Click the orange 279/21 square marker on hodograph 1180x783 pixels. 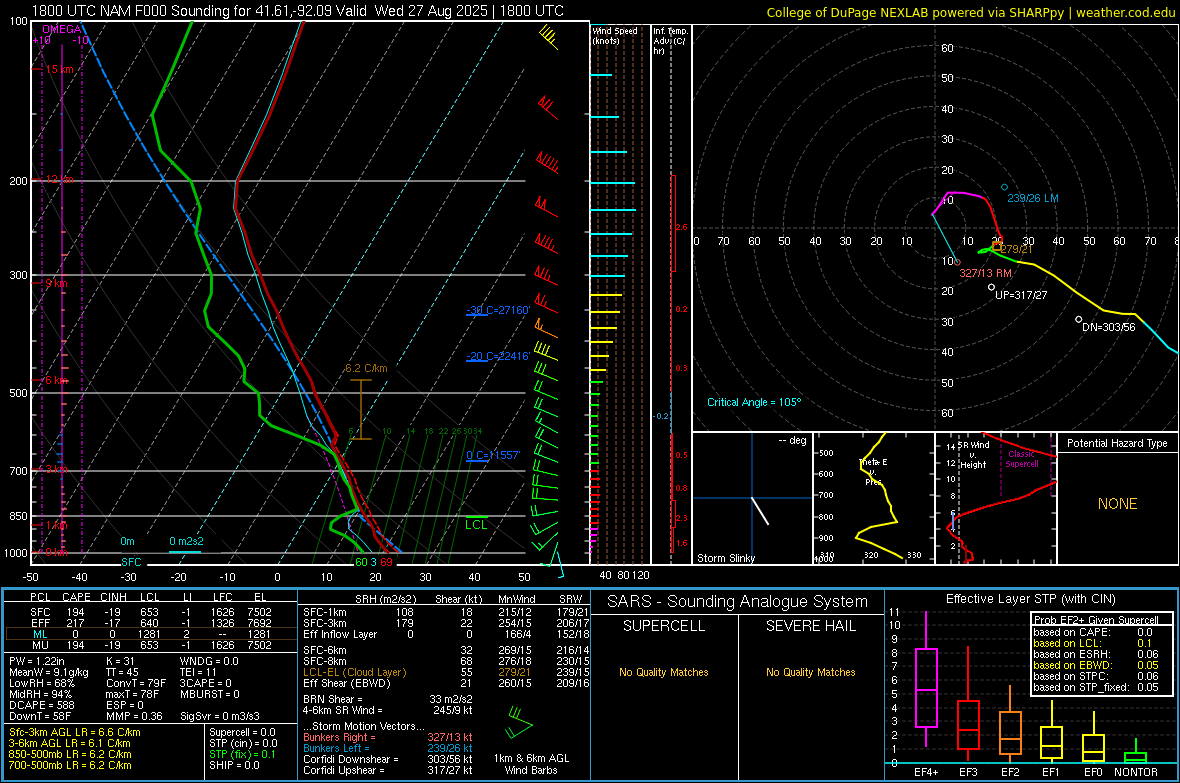996,246
